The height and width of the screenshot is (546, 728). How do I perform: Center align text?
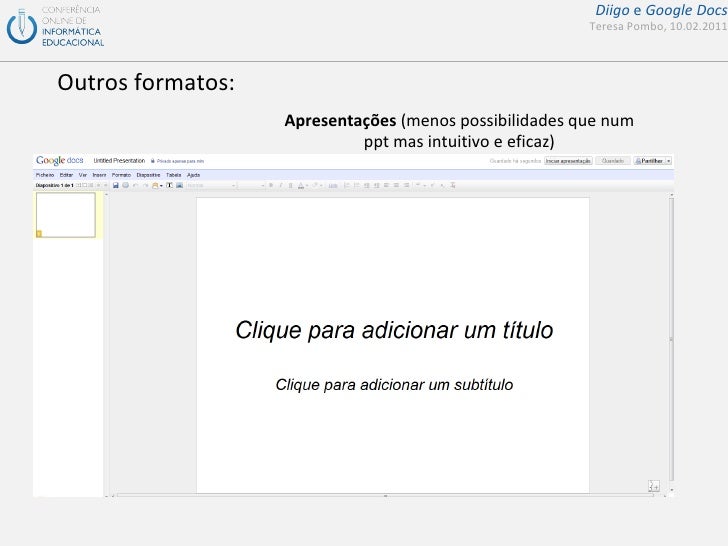tap(396, 185)
